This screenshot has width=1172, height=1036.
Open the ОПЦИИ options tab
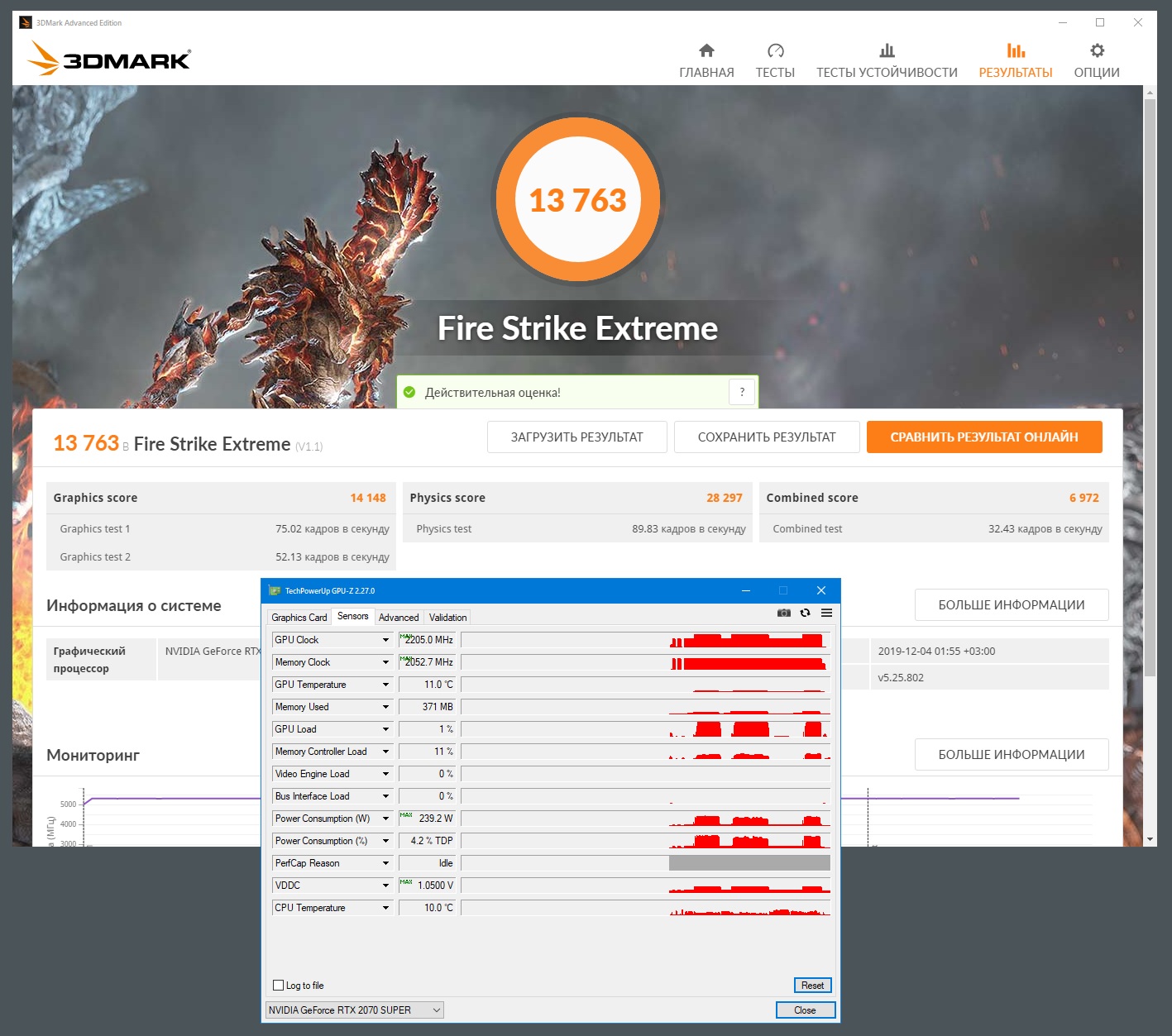[1097, 61]
